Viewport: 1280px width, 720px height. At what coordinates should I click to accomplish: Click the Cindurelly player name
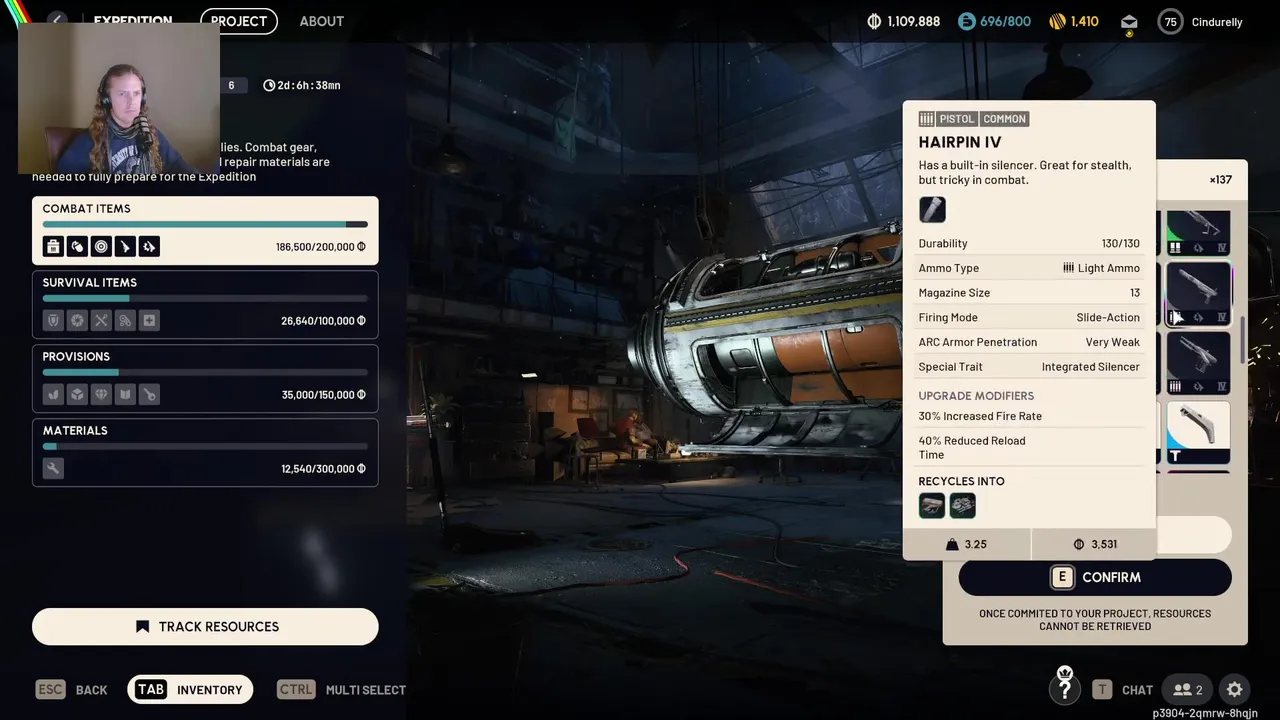[1217, 22]
